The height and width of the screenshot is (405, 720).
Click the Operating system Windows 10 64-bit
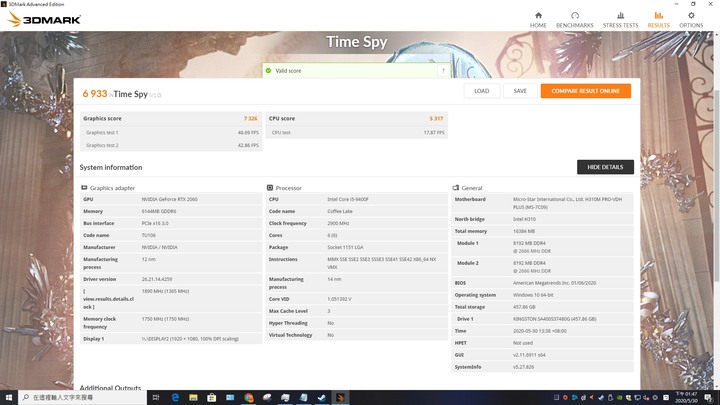[x=533, y=295]
